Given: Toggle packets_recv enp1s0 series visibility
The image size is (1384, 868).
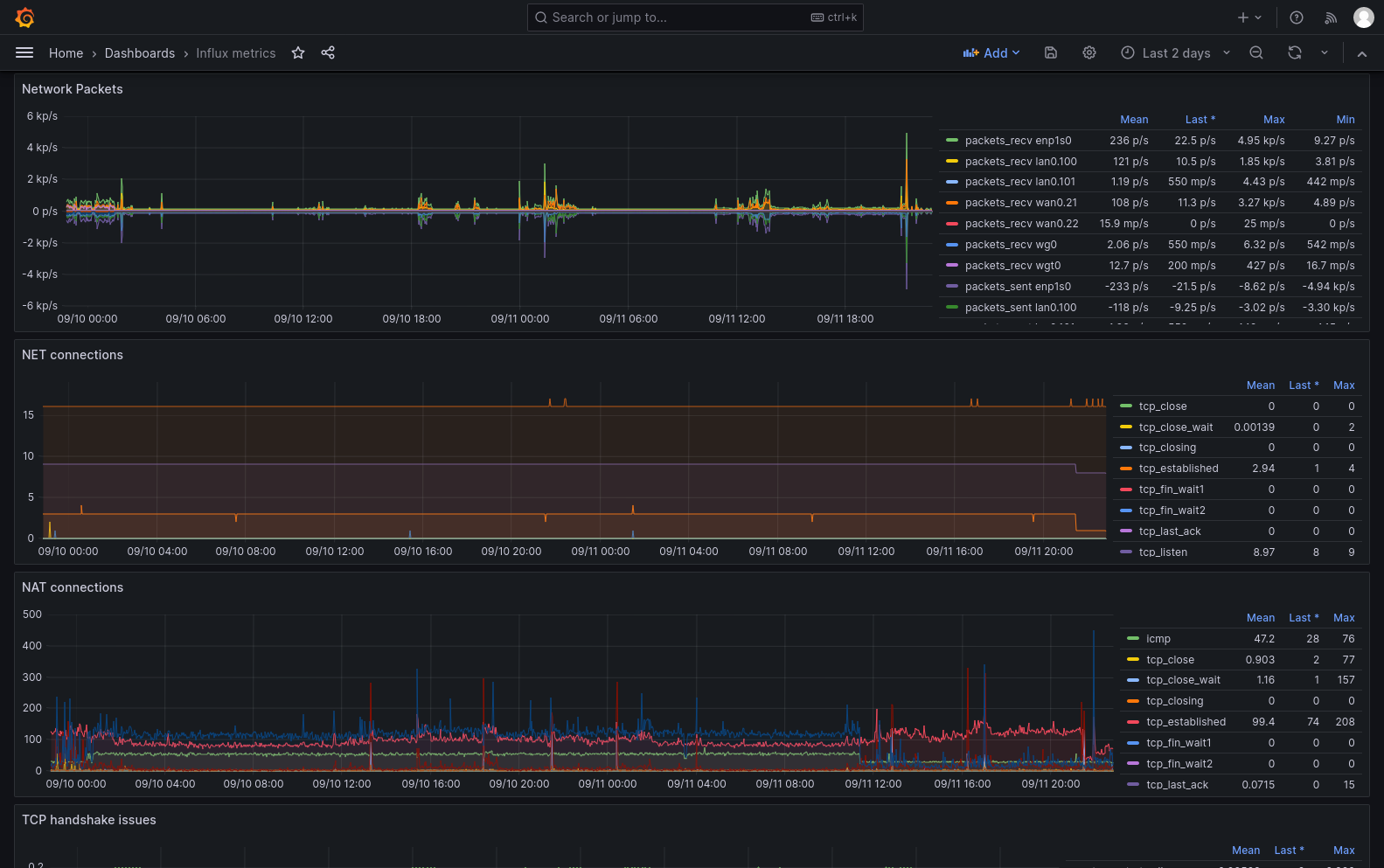Looking at the screenshot, I should [x=1018, y=141].
